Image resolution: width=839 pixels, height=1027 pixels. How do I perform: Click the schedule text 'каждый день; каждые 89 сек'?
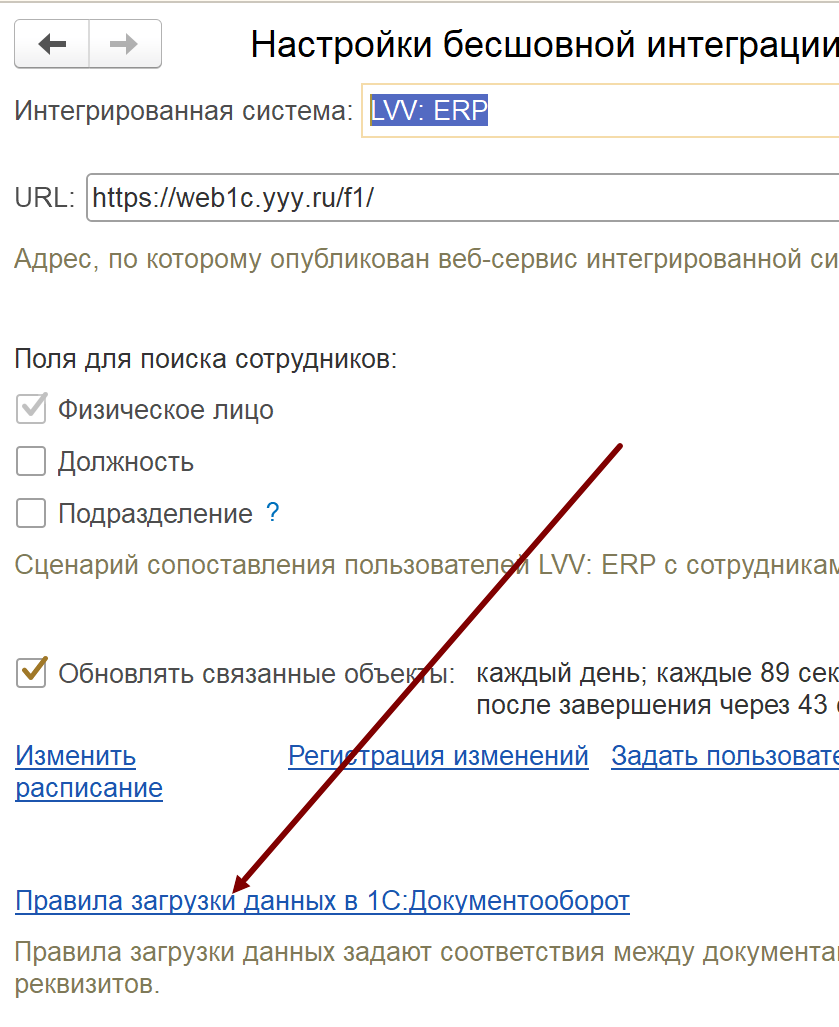click(657, 672)
